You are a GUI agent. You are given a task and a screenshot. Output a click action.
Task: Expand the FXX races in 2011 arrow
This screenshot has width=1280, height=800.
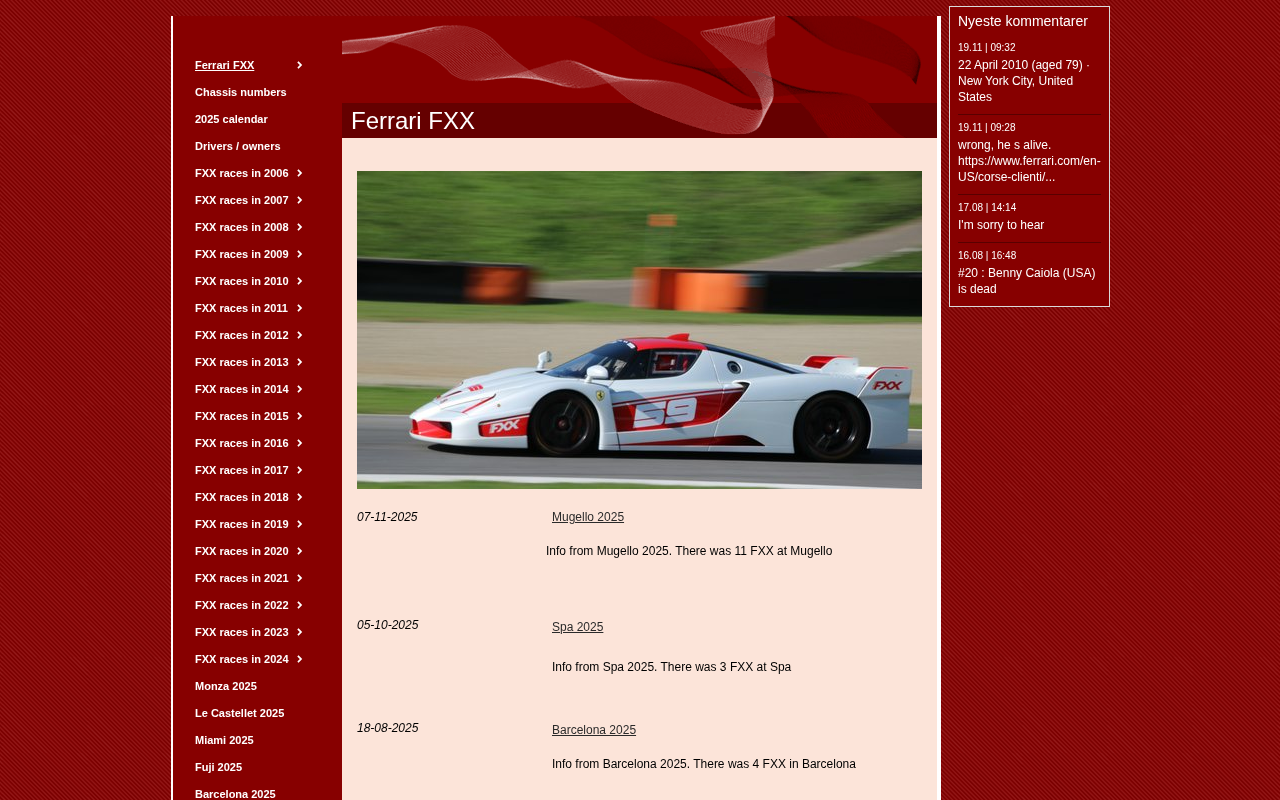[x=300, y=308]
